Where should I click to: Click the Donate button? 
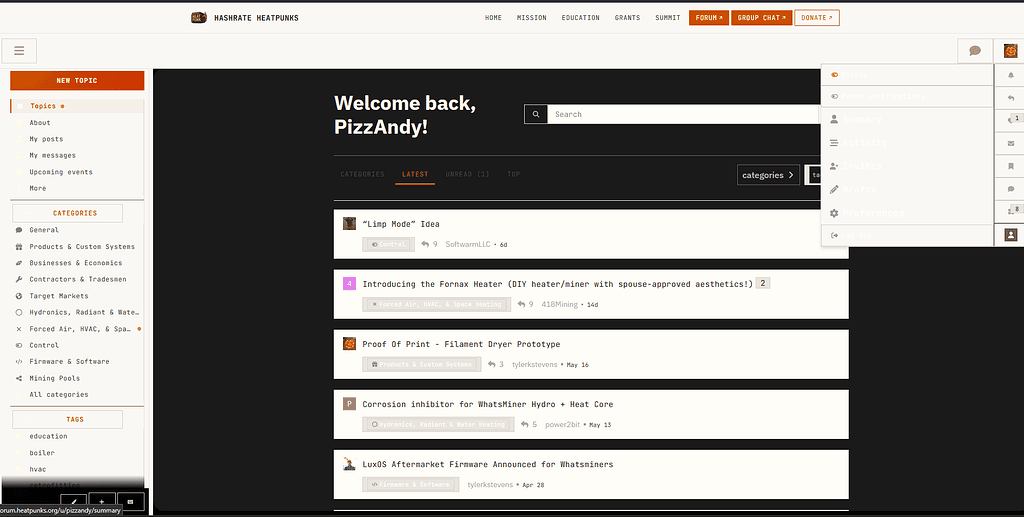pyautogui.click(x=817, y=18)
